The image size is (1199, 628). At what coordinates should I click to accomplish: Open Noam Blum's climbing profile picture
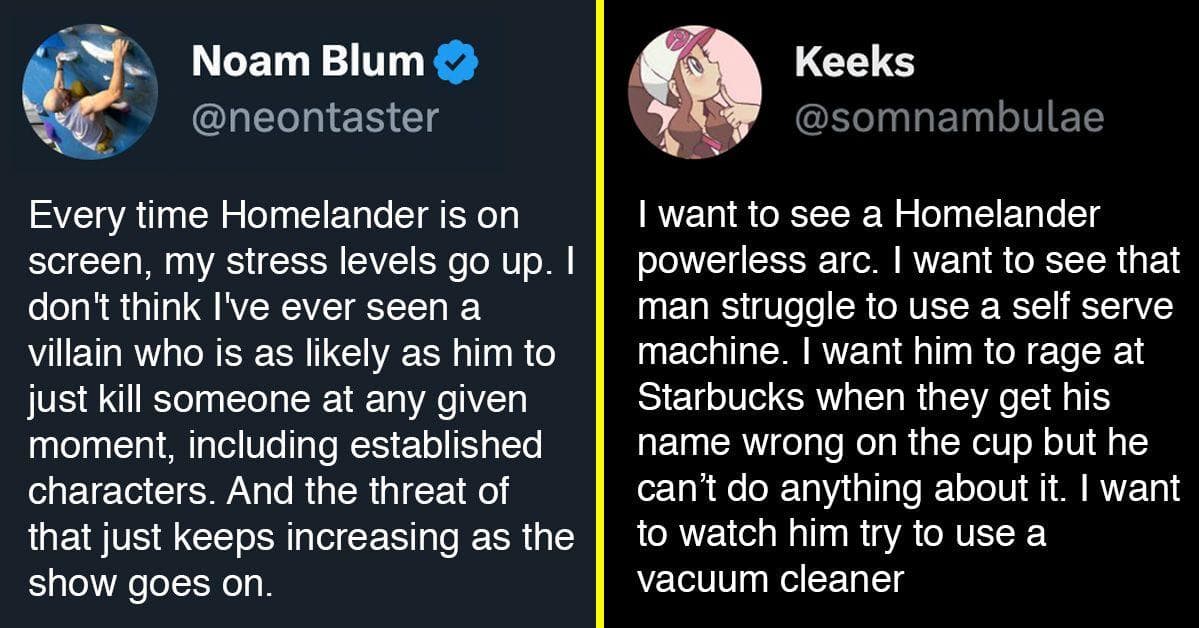coord(89,92)
